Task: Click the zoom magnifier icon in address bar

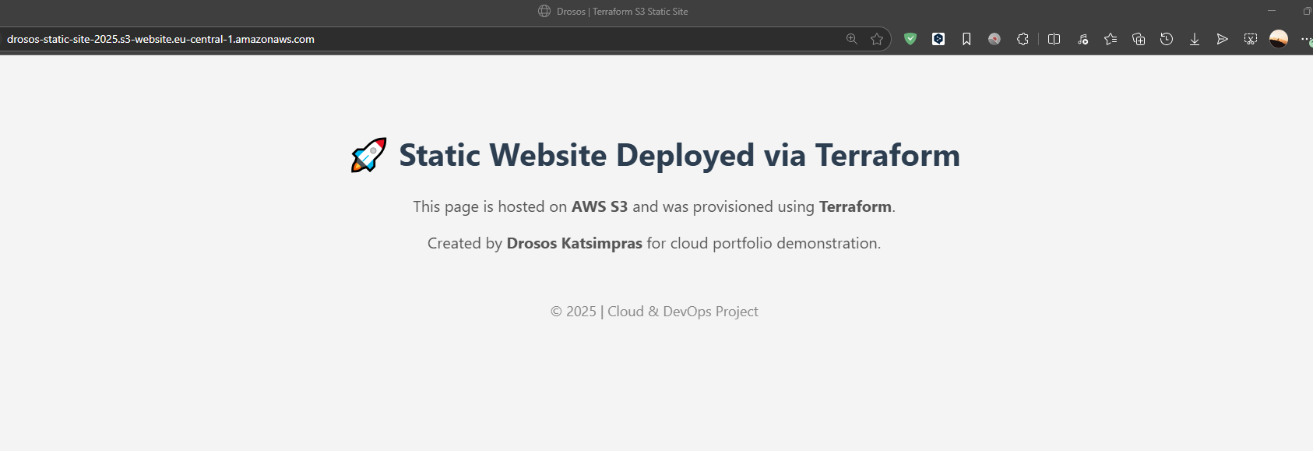Action: pyautogui.click(x=852, y=39)
